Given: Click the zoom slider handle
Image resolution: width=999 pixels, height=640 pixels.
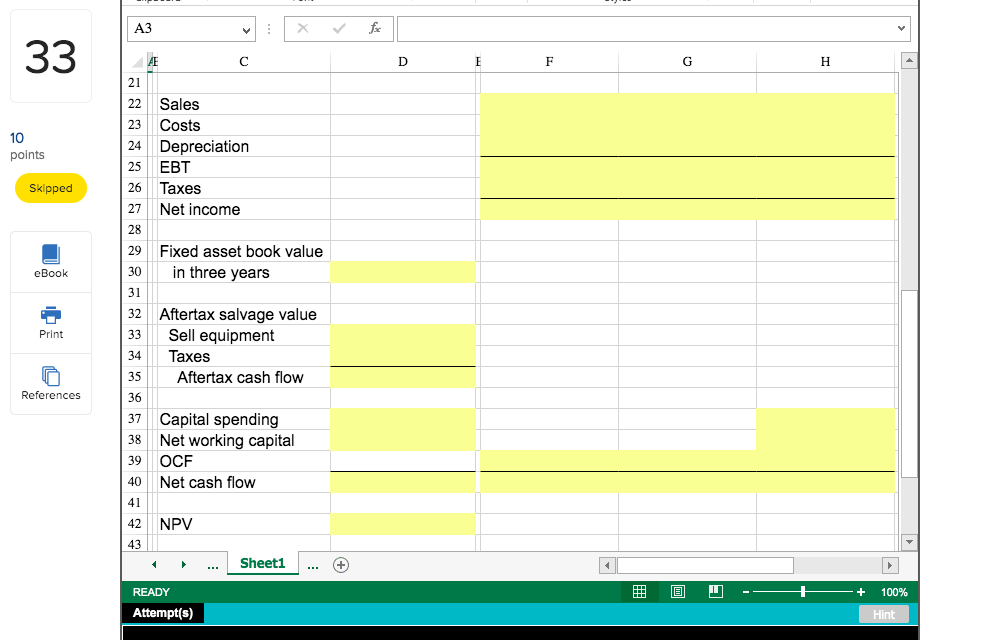Looking at the screenshot, I should coord(803,591).
